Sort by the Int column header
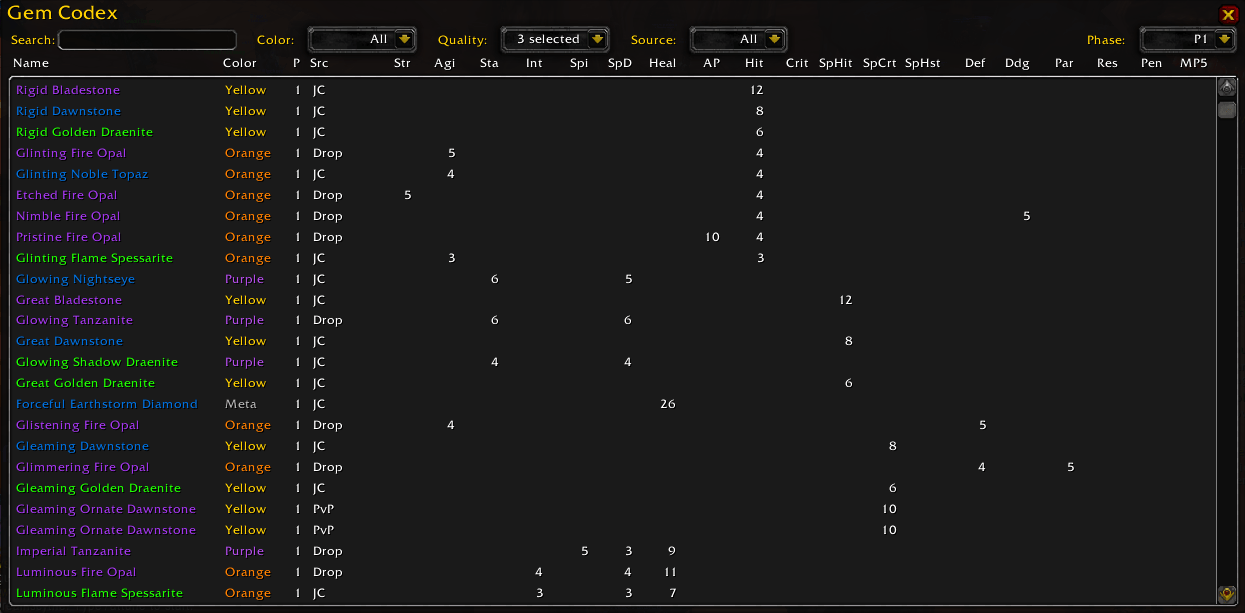This screenshot has height=613, width=1245. click(x=534, y=63)
